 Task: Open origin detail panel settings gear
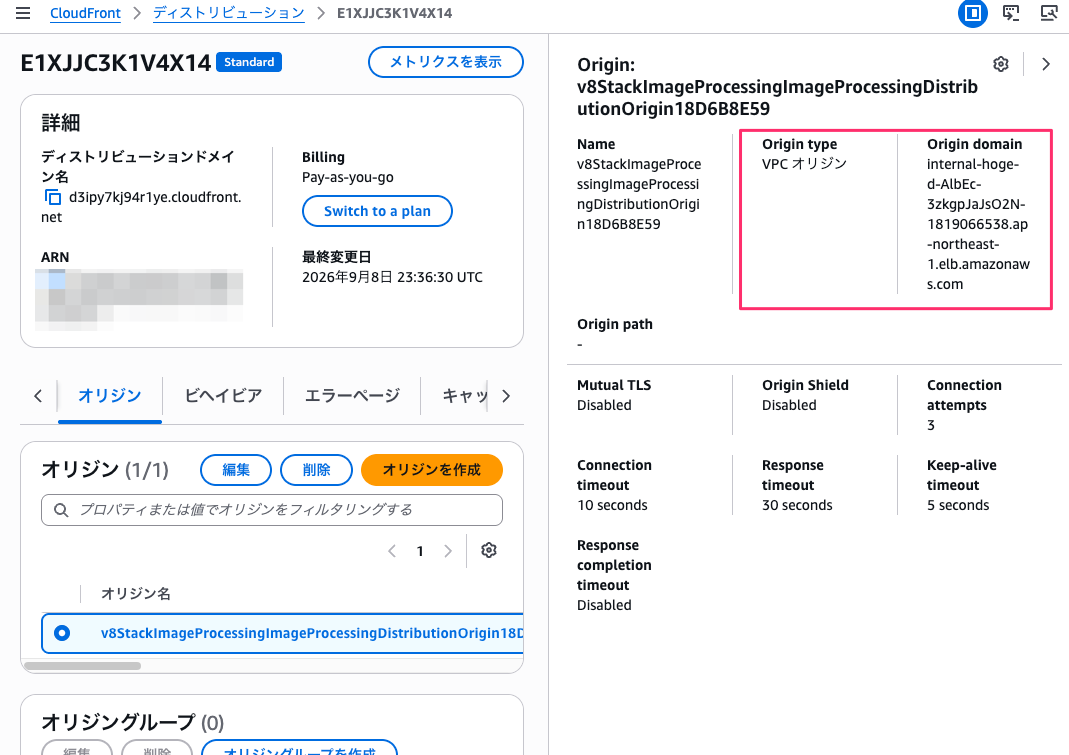point(1001,64)
